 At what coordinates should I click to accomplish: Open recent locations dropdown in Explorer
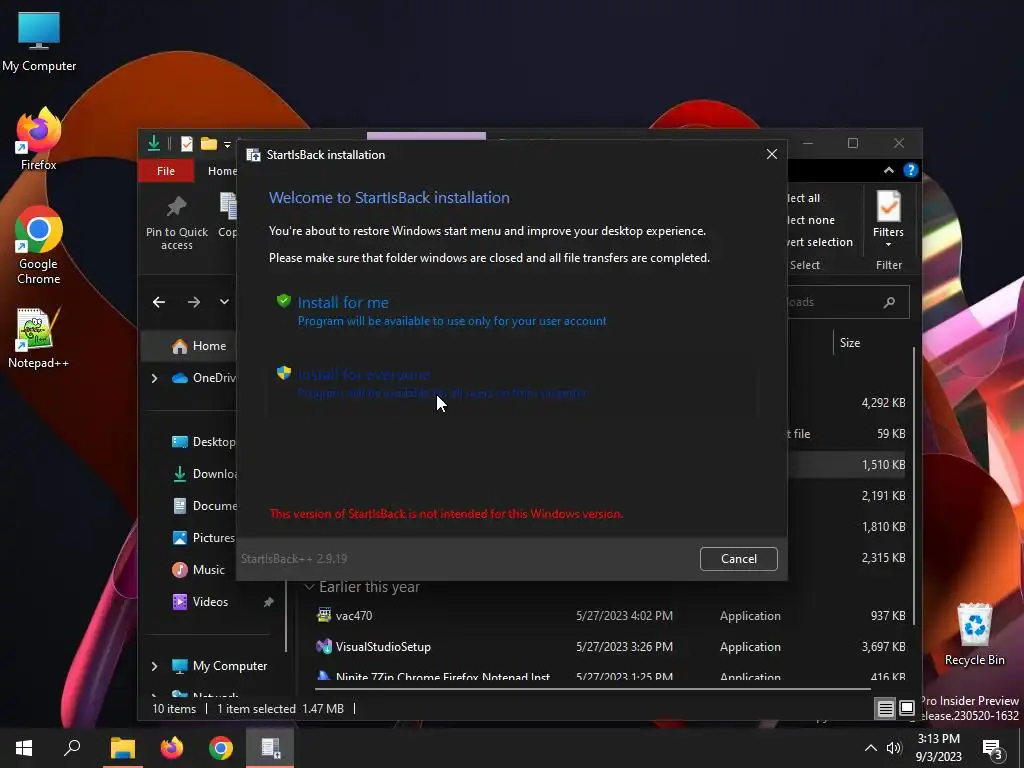pyautogui.click(x=224, y=302)
